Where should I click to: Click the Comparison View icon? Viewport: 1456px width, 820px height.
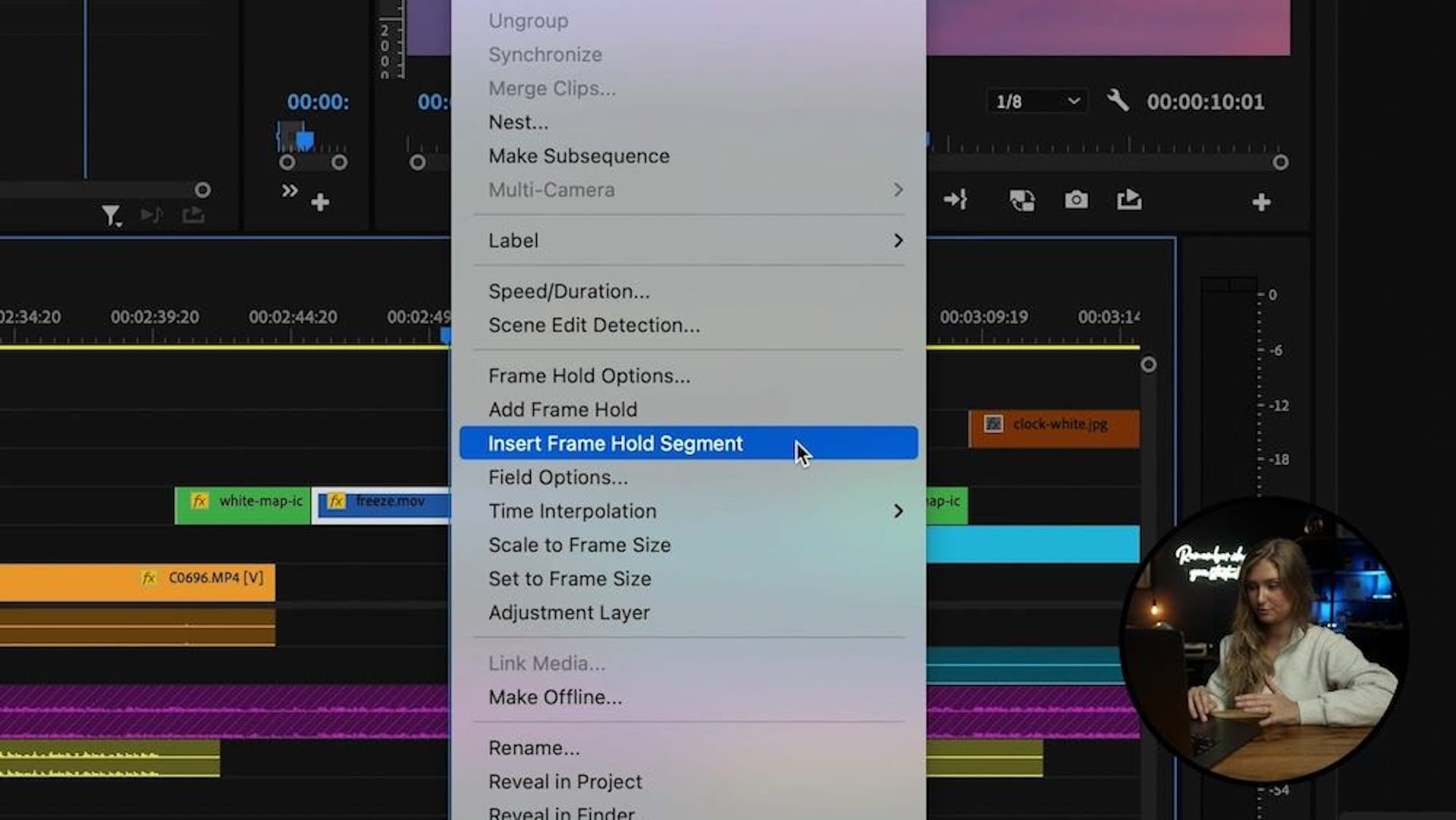point(1021,200)
